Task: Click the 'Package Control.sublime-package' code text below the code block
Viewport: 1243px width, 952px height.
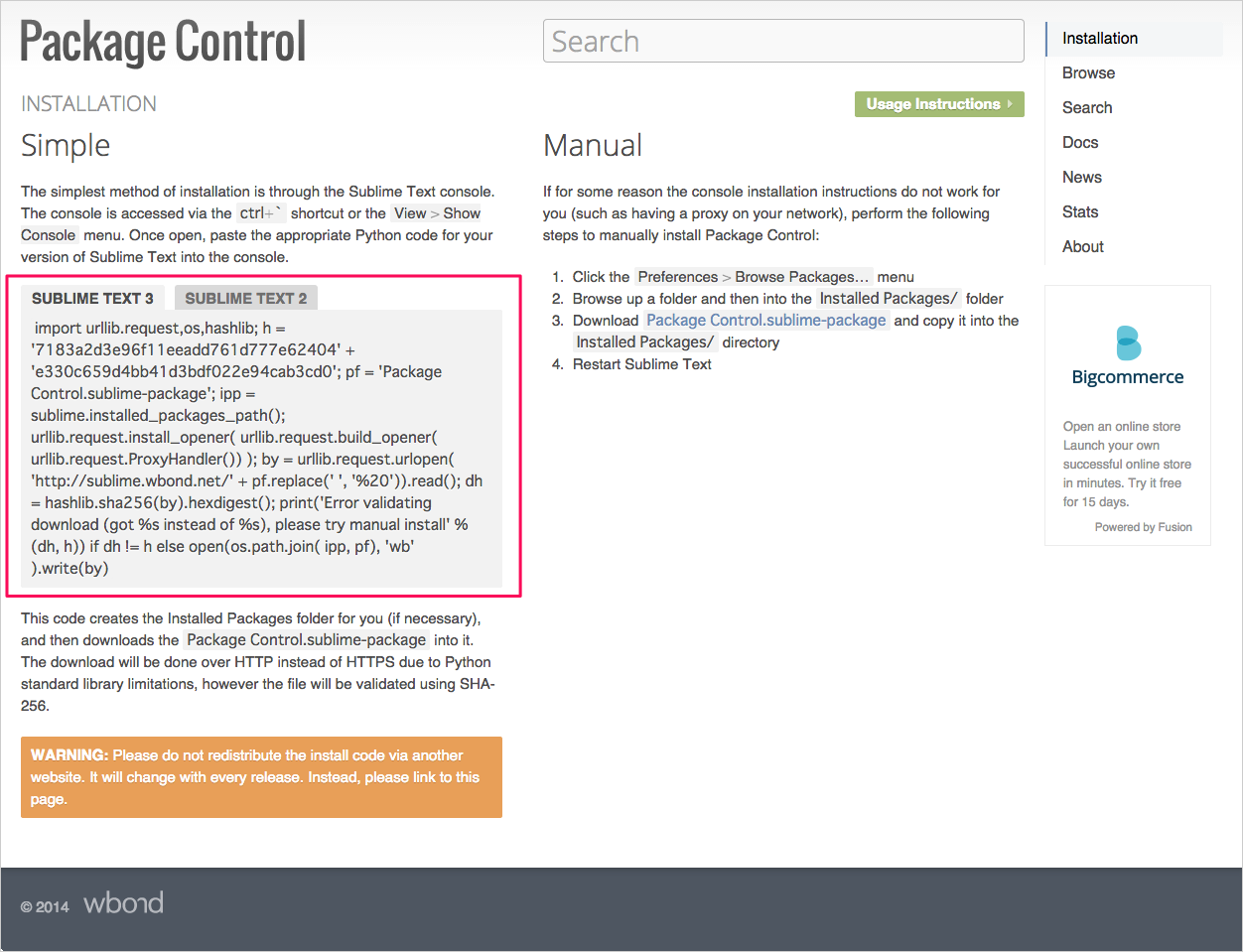Action: coord(307,640)
